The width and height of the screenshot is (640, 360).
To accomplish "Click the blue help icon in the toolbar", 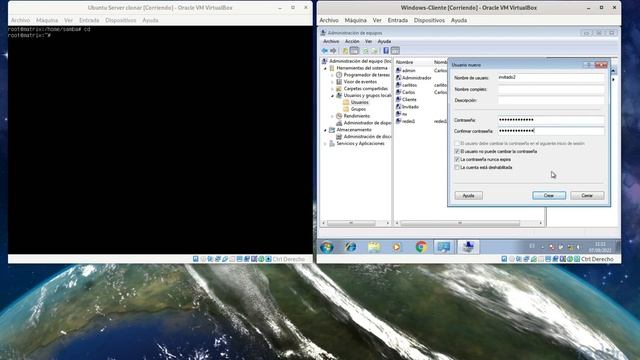I will click(386, 51).
